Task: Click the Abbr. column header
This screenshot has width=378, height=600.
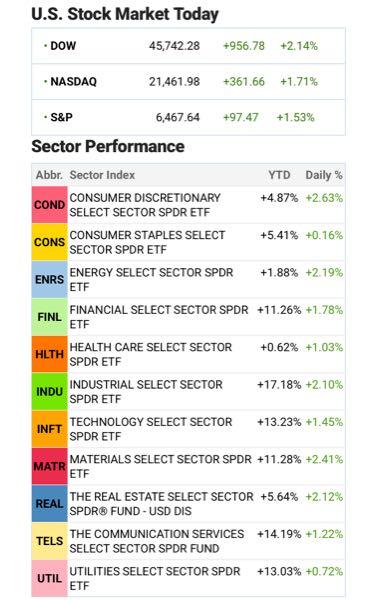Action: (x=49, y=175)
